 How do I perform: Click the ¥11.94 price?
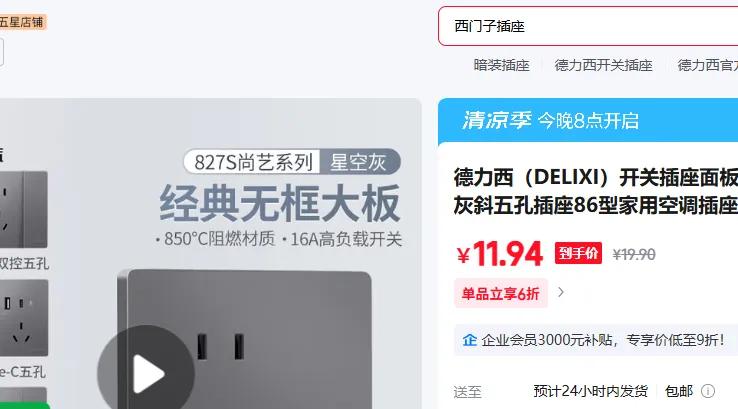pyautogui.click(x=499, y=254)
